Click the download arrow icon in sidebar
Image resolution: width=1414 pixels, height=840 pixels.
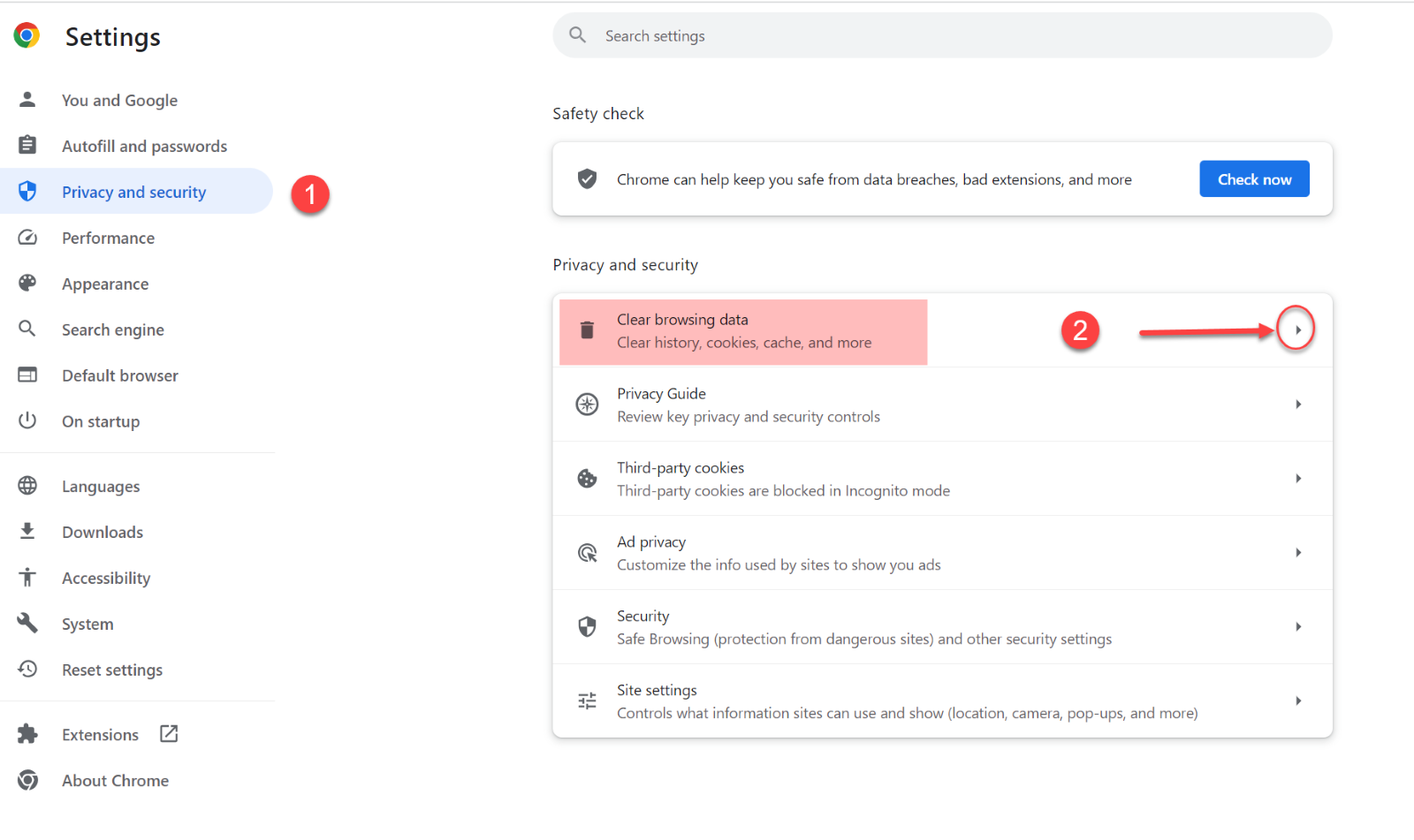(27, 531)
